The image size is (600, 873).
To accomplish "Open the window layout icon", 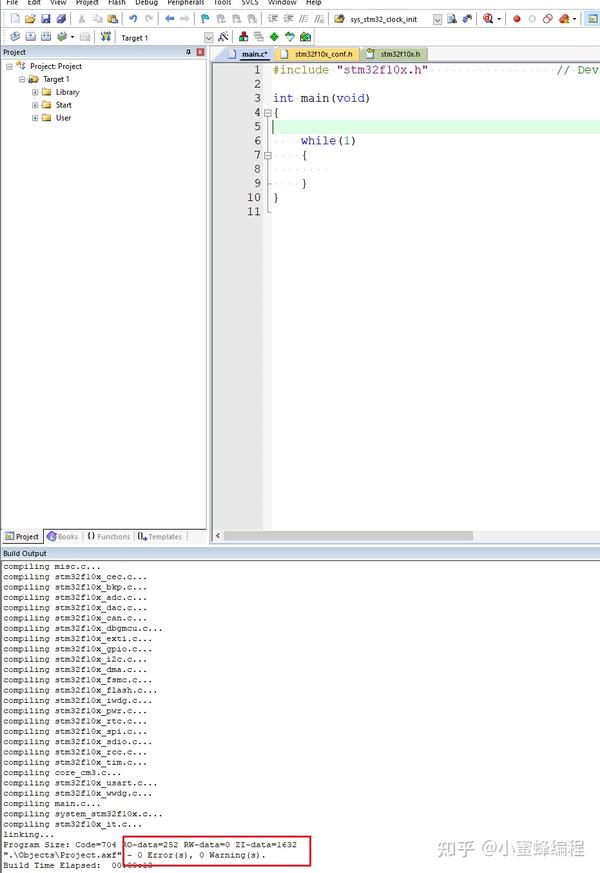I will pyautogui.click(x=592, y=19).
